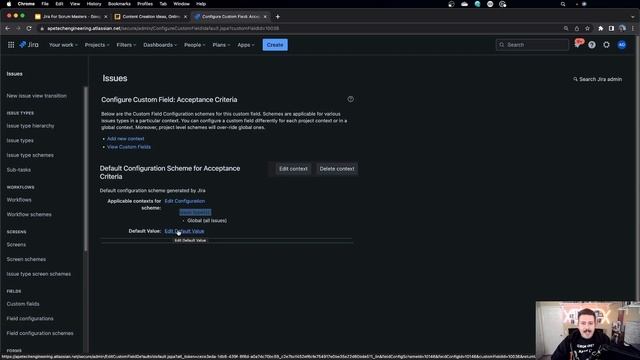Click the help icon beside Configure Custom Field
Image resolution: width=640 pixels, height=360 pixels.
(x=351, y=99)
